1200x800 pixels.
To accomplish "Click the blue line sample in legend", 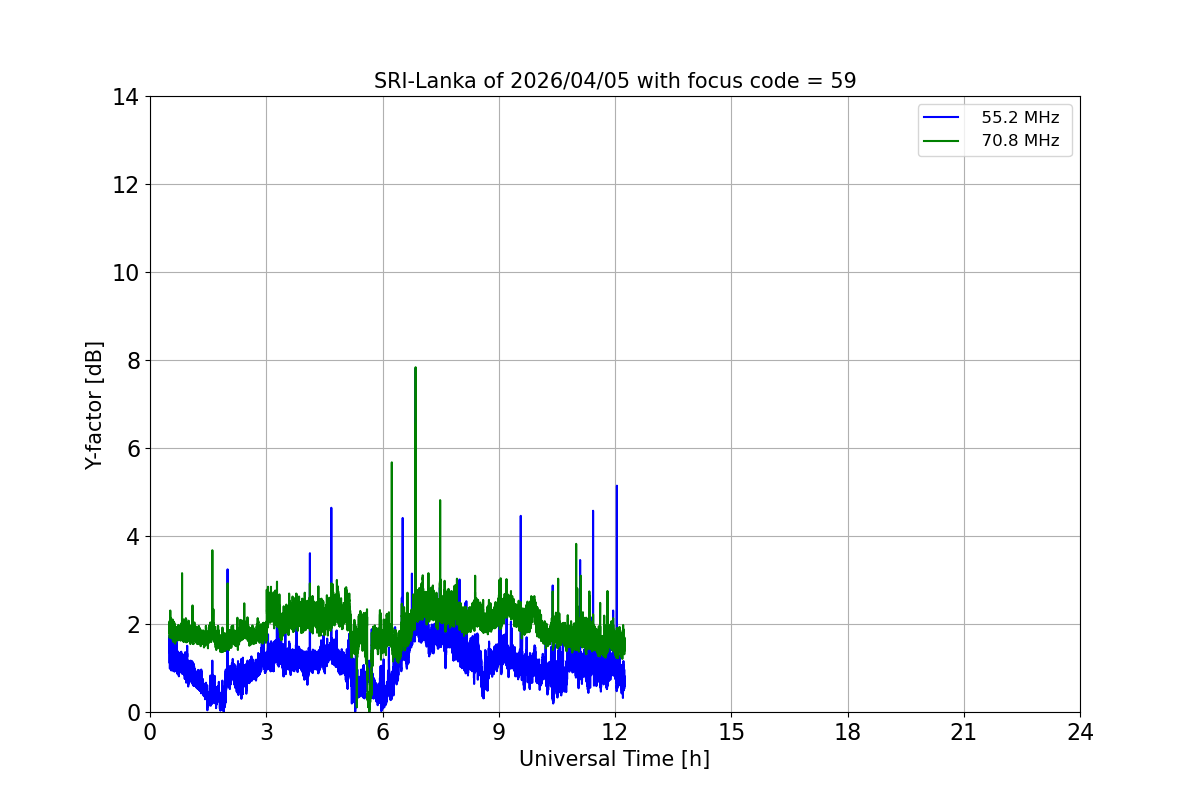I will click(942, 118).
